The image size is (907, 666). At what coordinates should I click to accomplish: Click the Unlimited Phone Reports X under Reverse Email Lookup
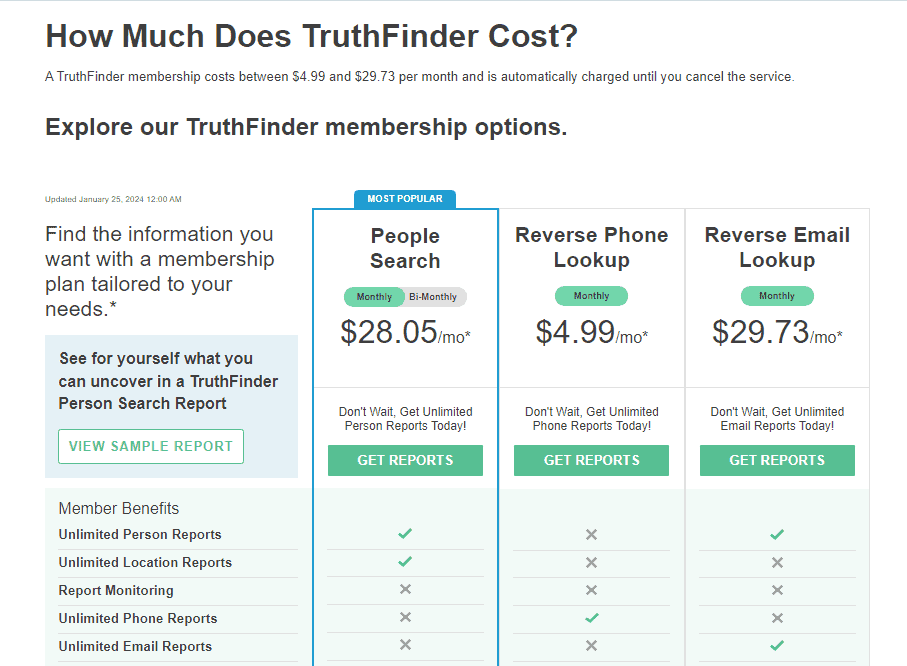777,618
